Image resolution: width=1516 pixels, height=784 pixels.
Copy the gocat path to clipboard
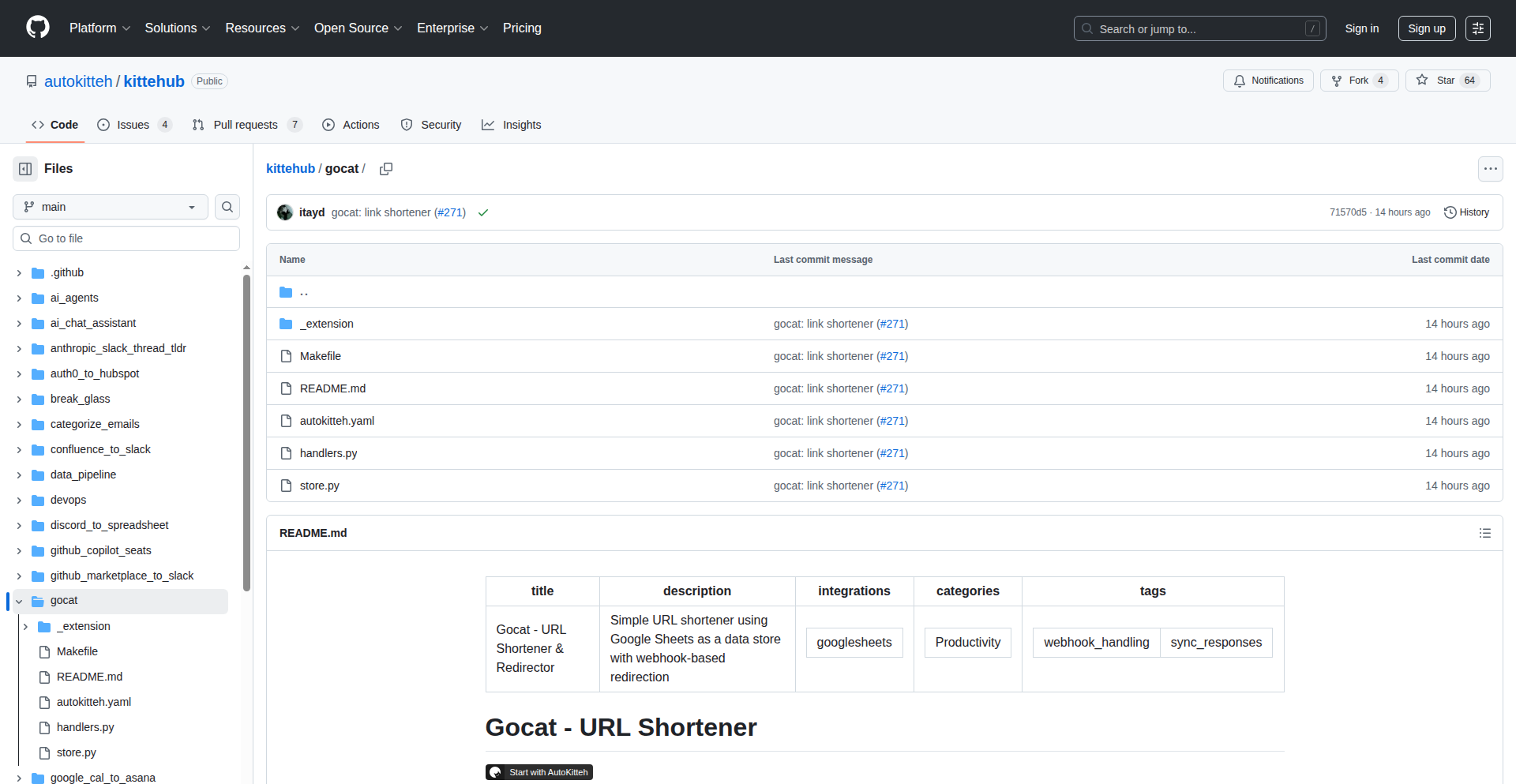coord(386,169)
